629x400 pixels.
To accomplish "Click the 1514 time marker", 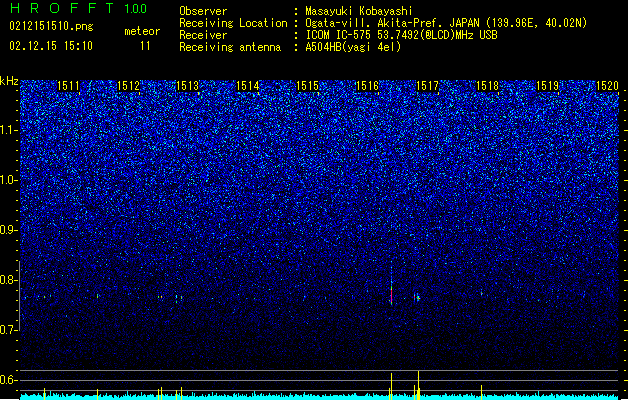I will click(248, 85).
